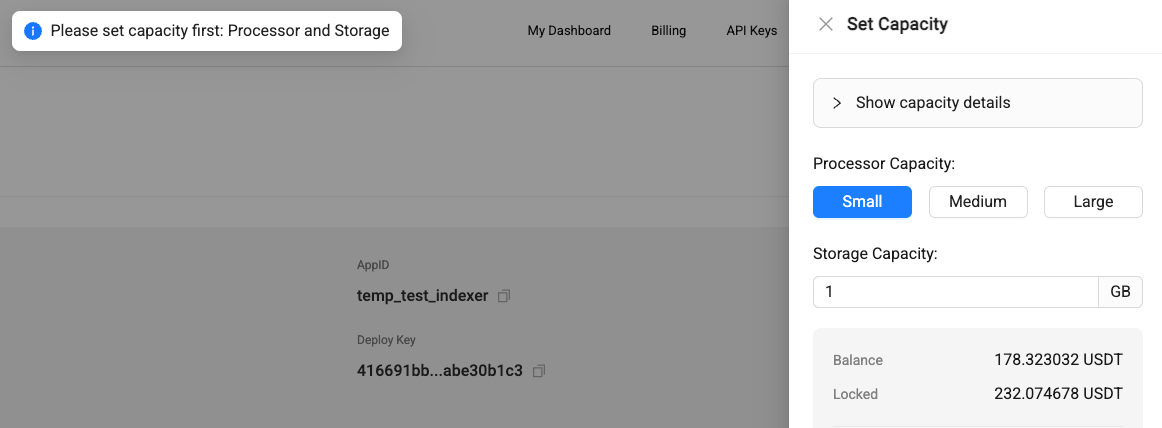Pick Large processor capacity

point(1092,202)
